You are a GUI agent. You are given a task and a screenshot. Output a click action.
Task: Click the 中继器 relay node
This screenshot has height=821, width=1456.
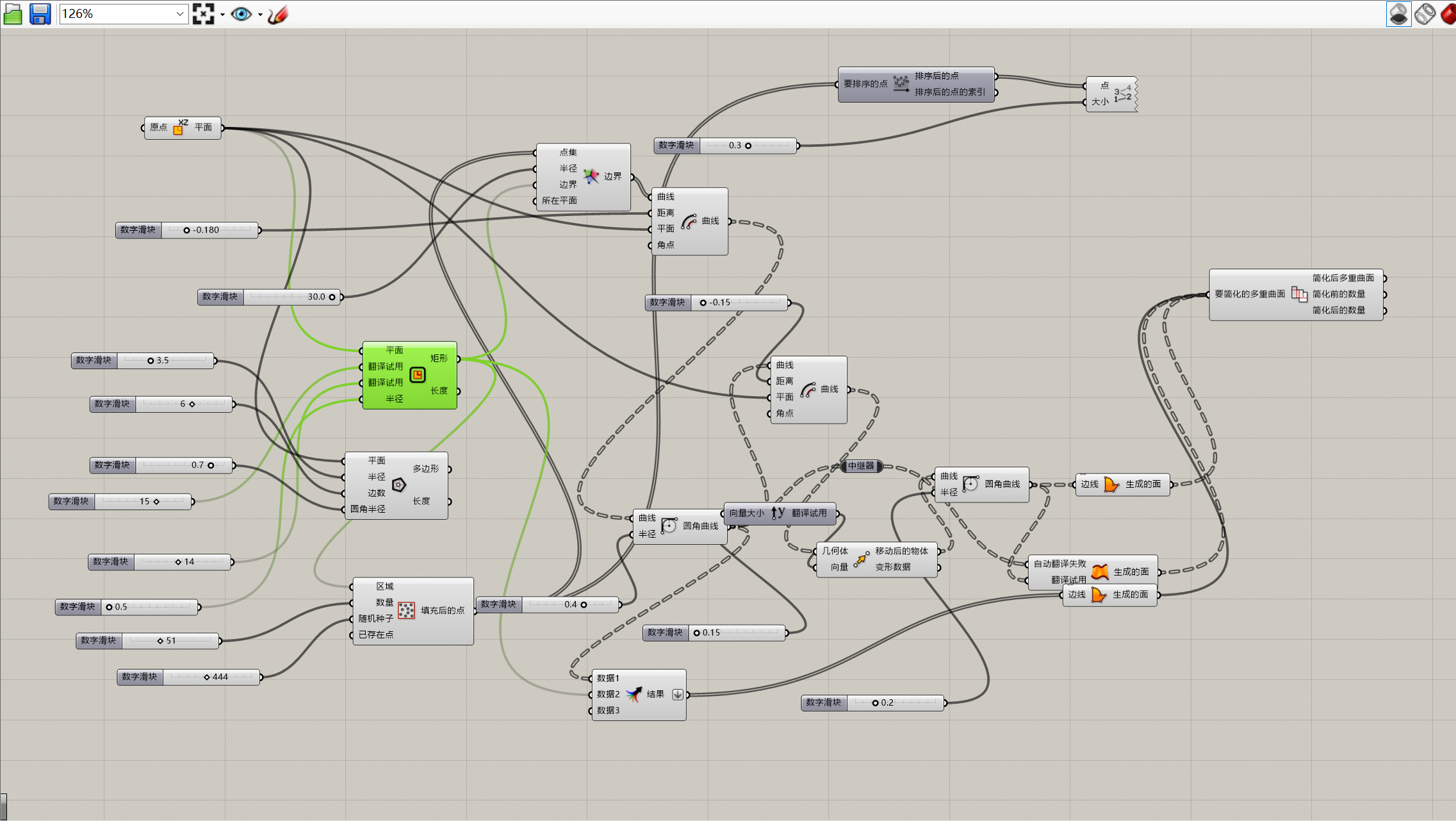[x=861, y=466]
